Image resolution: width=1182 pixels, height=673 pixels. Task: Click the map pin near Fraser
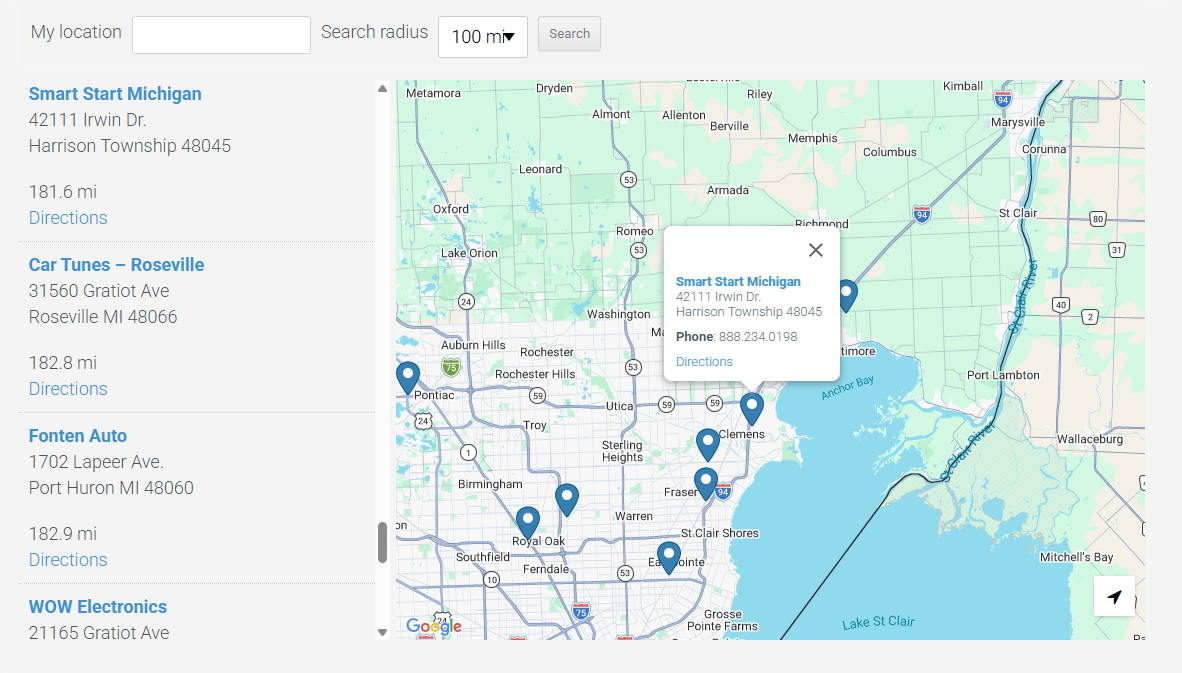point(706,484)
